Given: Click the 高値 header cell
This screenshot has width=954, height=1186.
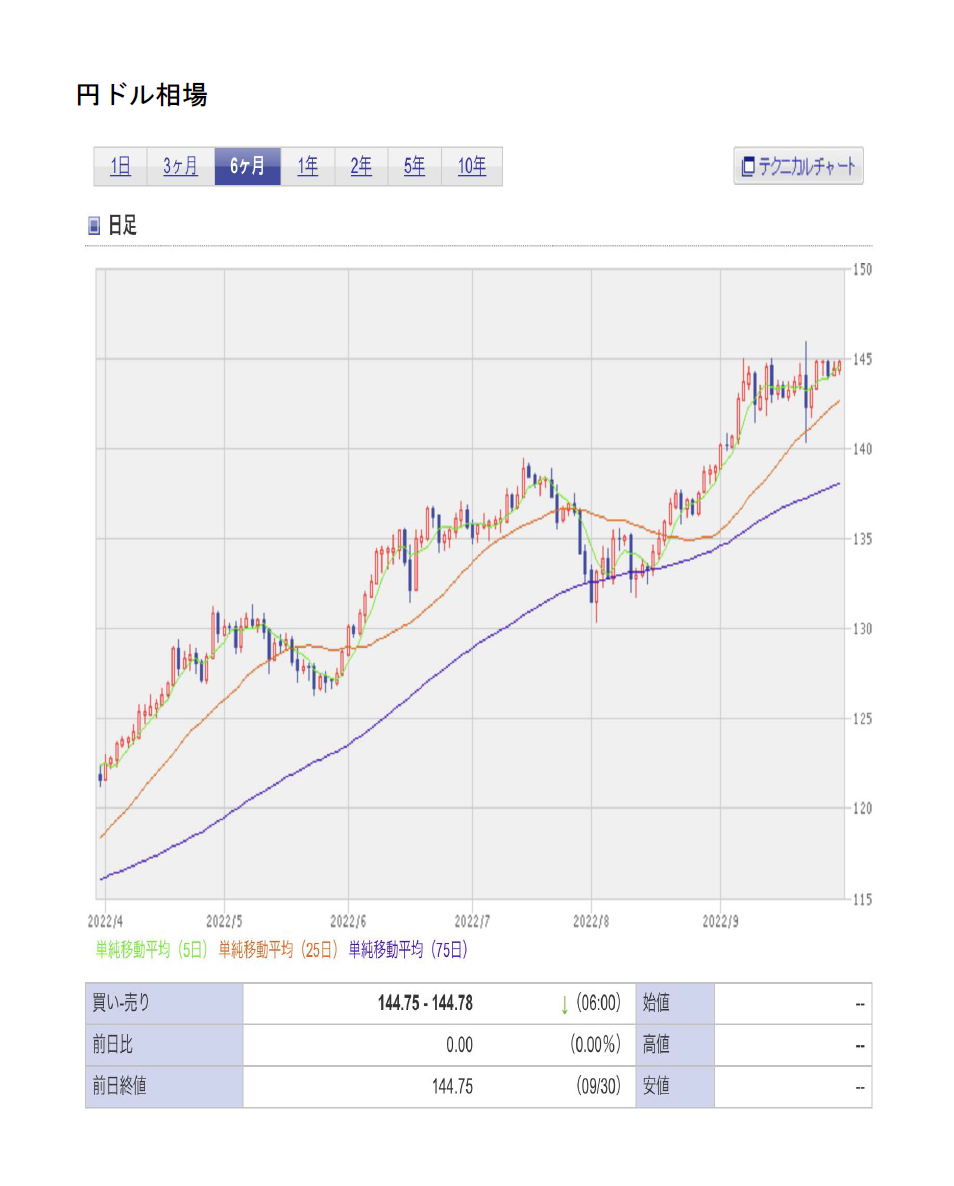Looking at the screenshot, I should 675,1045.
